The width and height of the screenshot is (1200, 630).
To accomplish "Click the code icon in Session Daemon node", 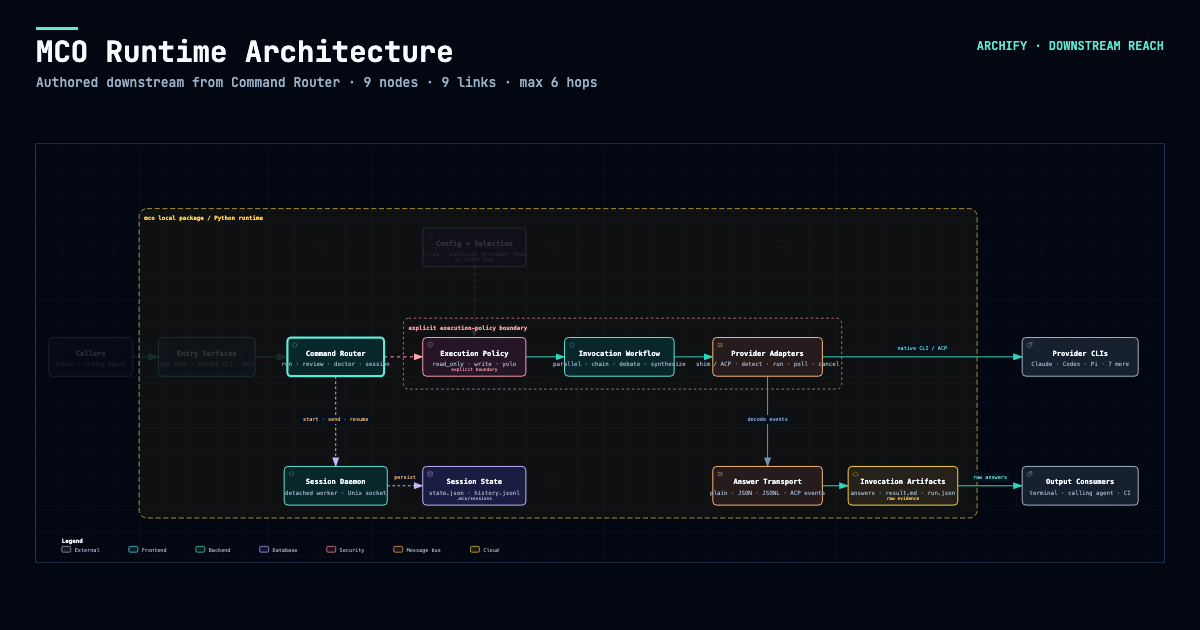I will click(x=291, y=473).
